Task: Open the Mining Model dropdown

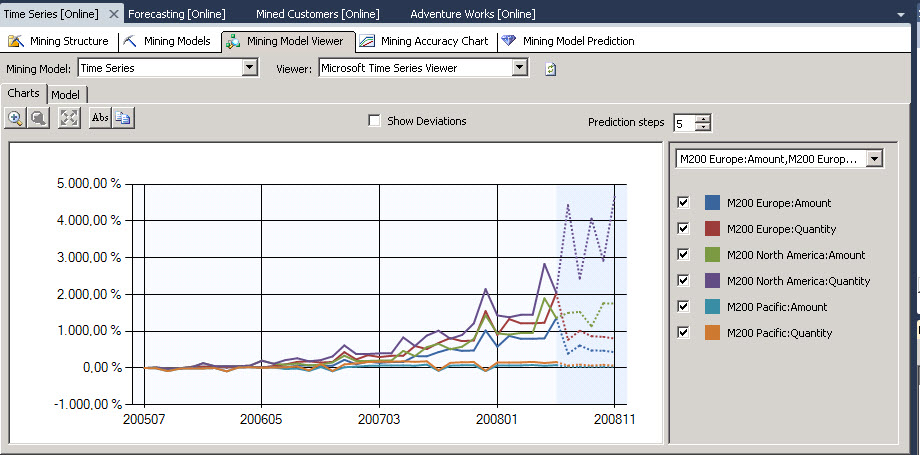Action: pyautogui.click(x=250, y=68)
